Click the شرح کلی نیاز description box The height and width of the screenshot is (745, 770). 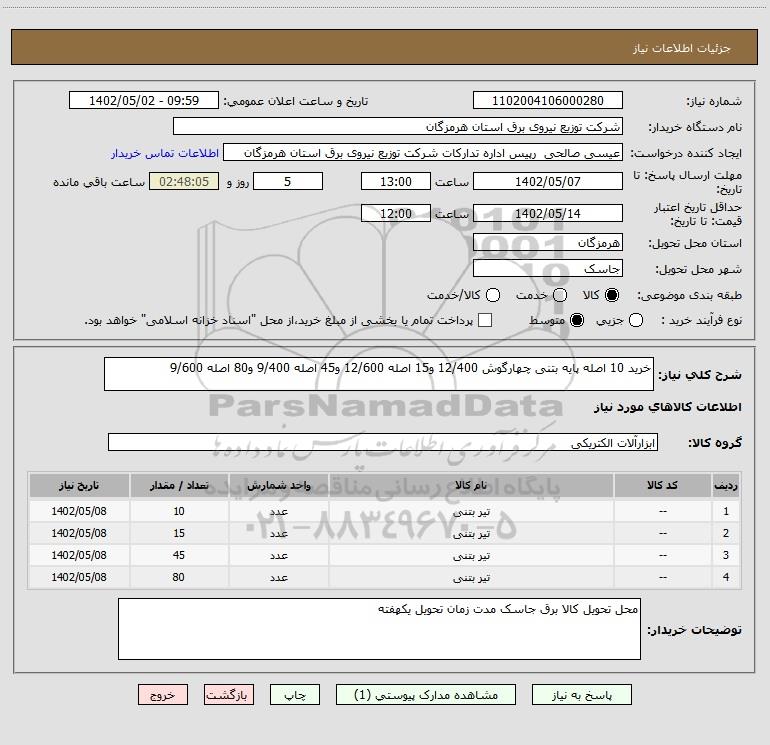tap(379, 374)
